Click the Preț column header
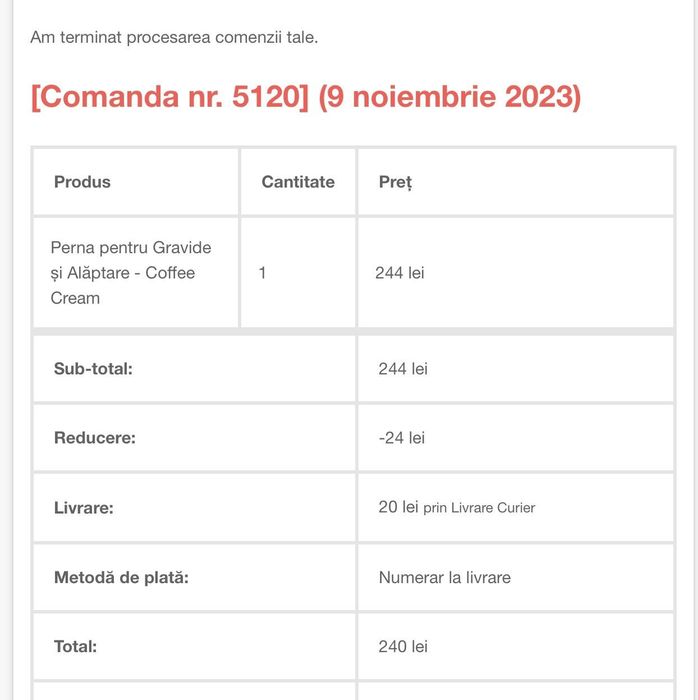This screenshot has width=698, height=700. pyautogui.click(x=395, y=183)
